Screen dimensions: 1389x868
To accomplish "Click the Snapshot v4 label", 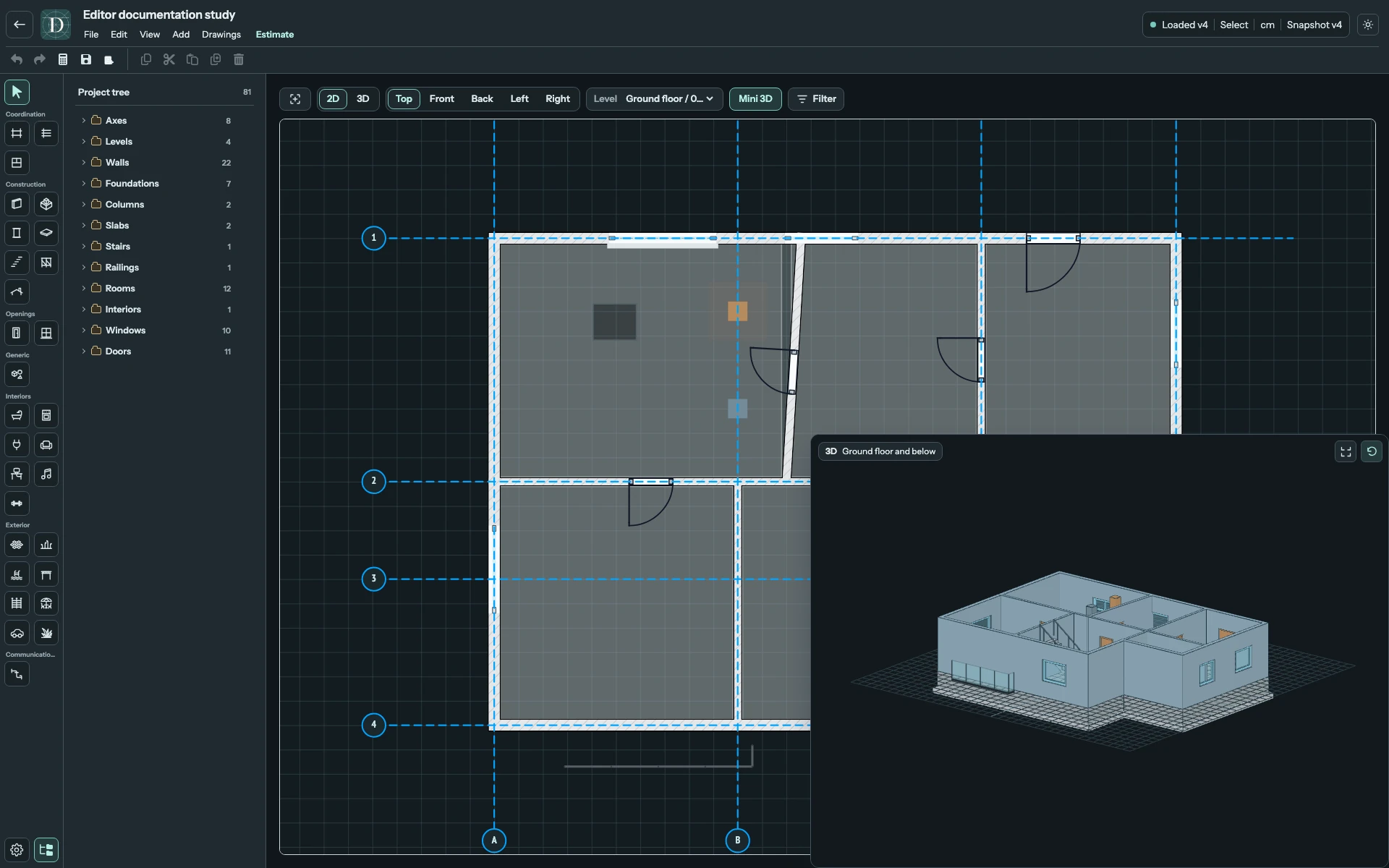I will coord(1314,25).
